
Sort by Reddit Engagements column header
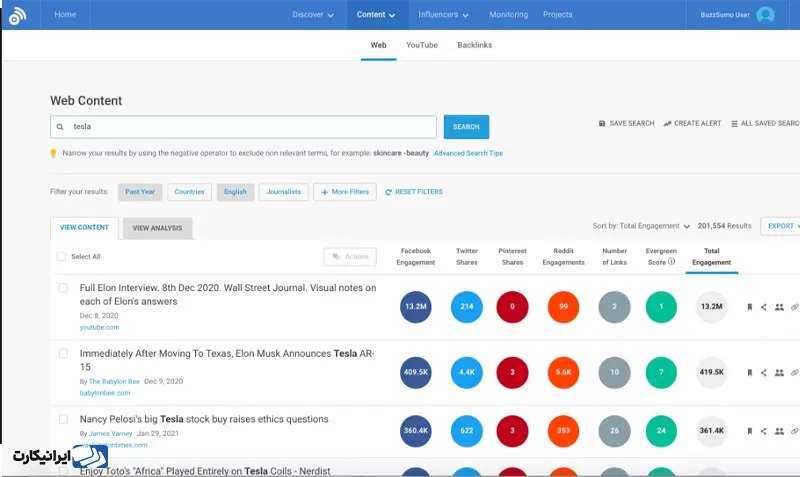[563, 257]
